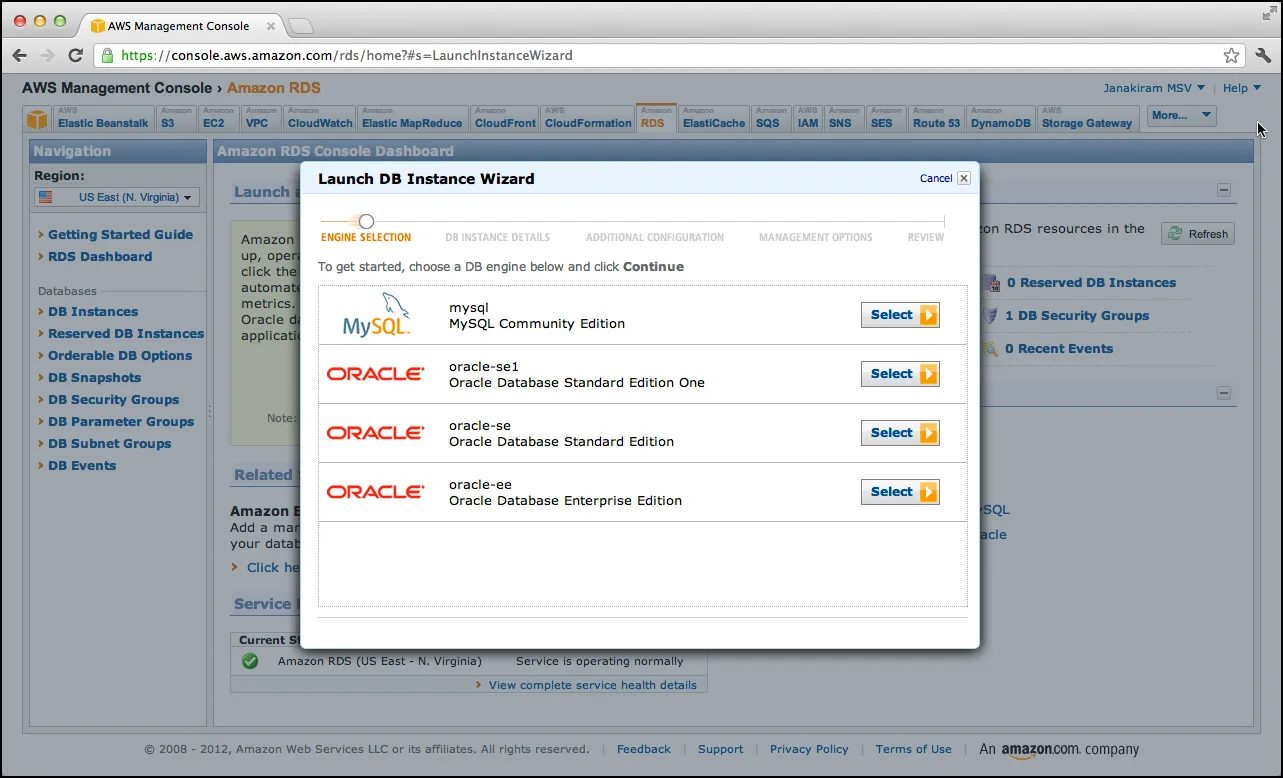The height and width of the screenshot is (778, 1283).
Task: Switch to SNS service tab
Action: 844,118
